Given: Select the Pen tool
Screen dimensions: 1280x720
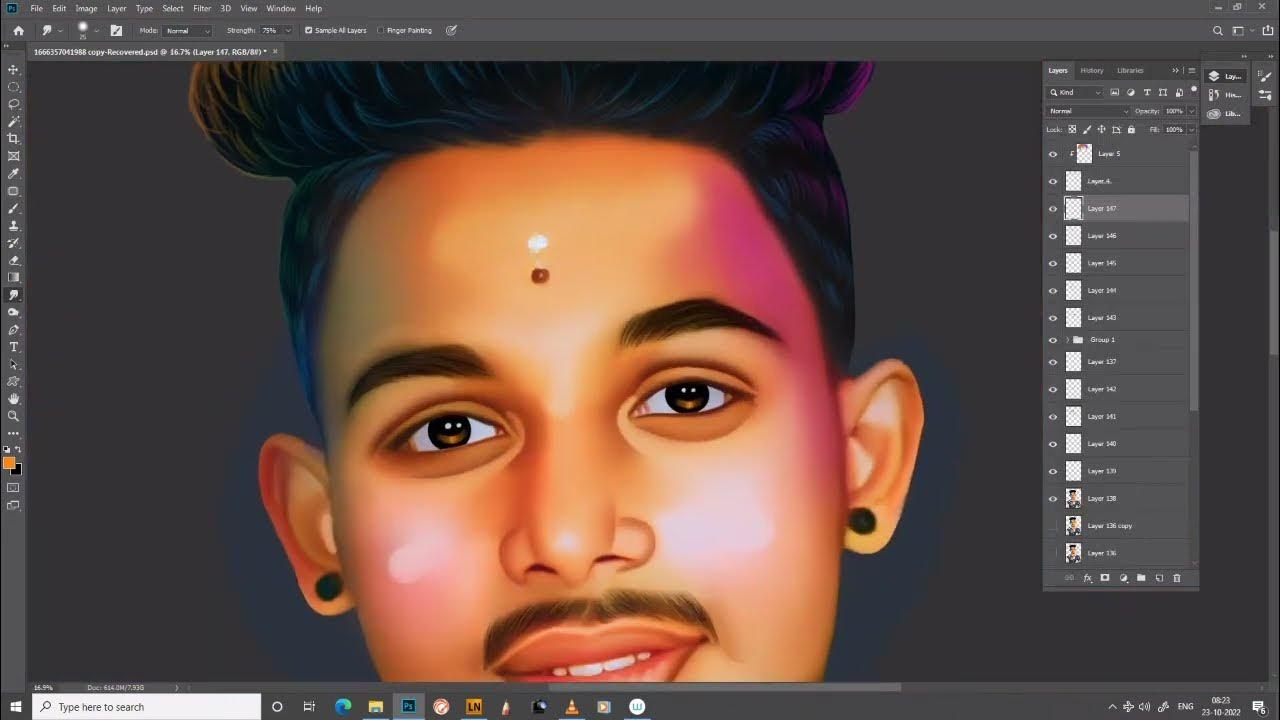Looking at the screenshot, I should tap(14, 330).
